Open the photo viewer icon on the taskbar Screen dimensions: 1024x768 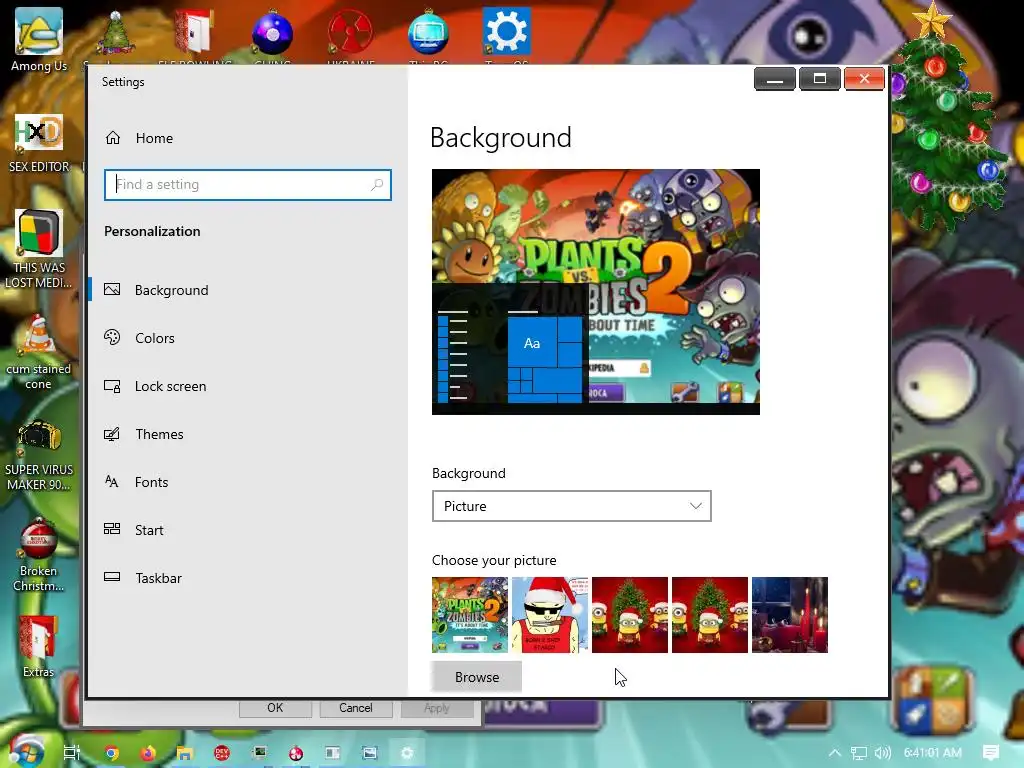tap(370, 753)
